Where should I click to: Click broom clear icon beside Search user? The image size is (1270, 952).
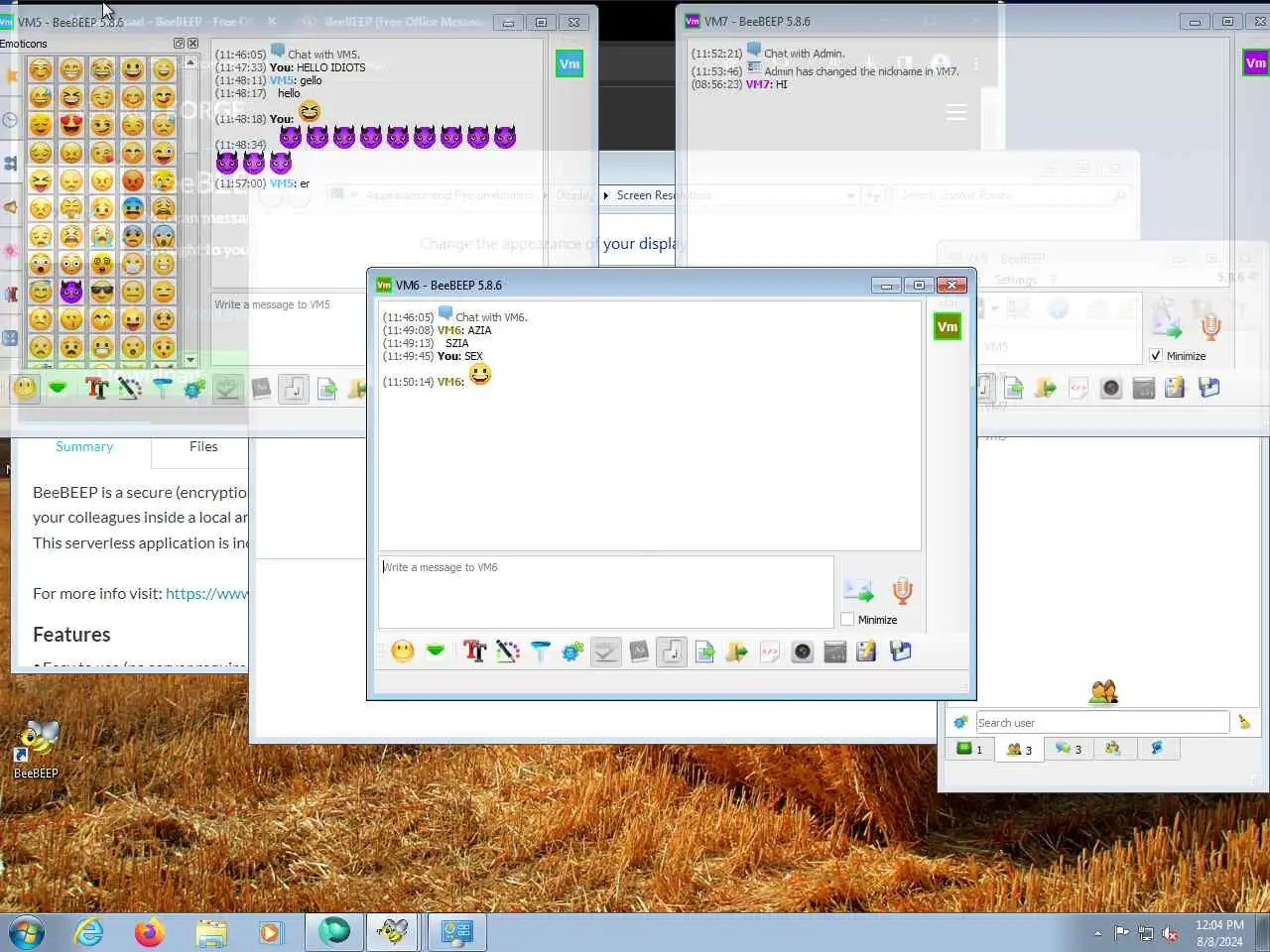click(x=1244, y=722)
